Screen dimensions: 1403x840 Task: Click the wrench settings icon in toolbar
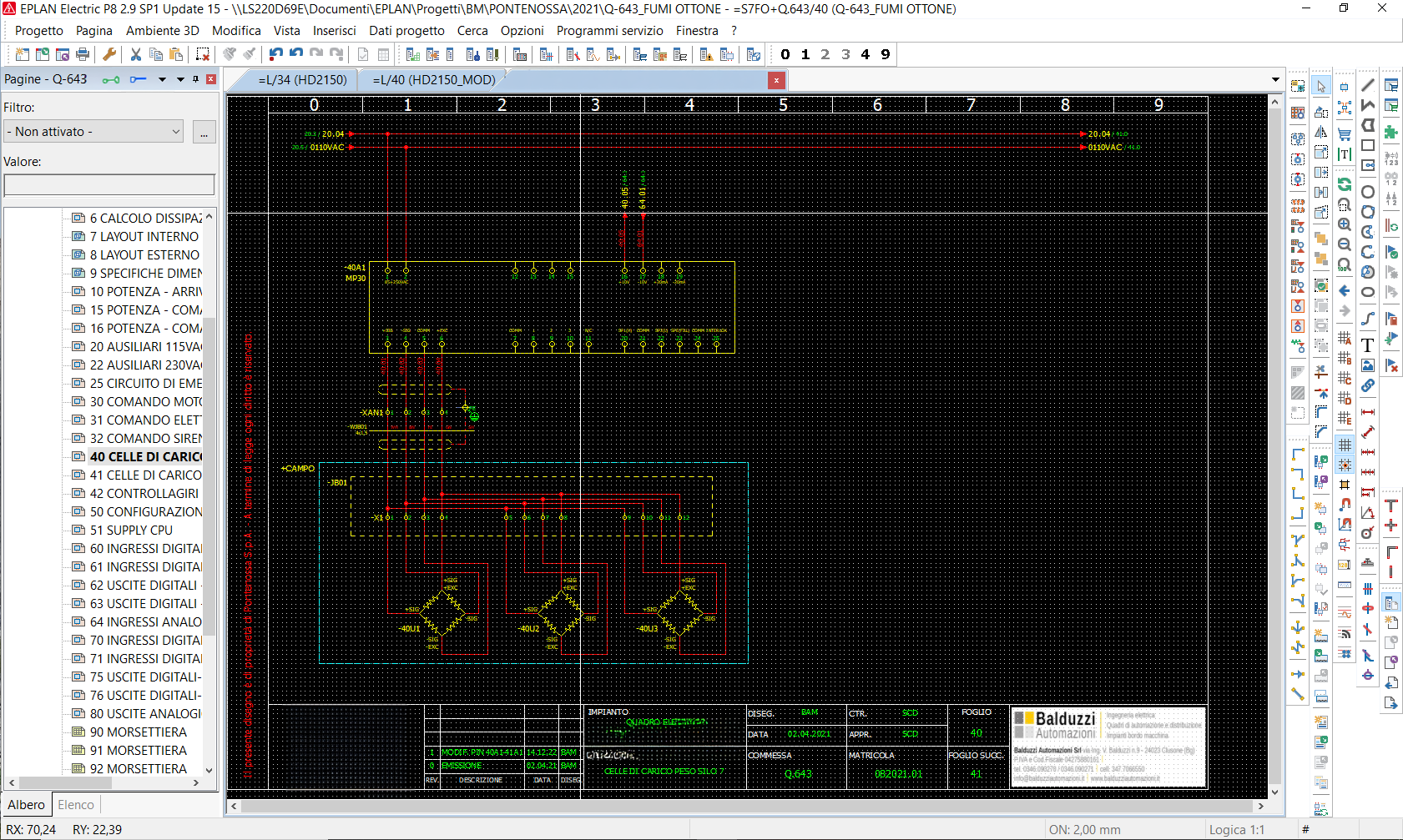(109, 54)
